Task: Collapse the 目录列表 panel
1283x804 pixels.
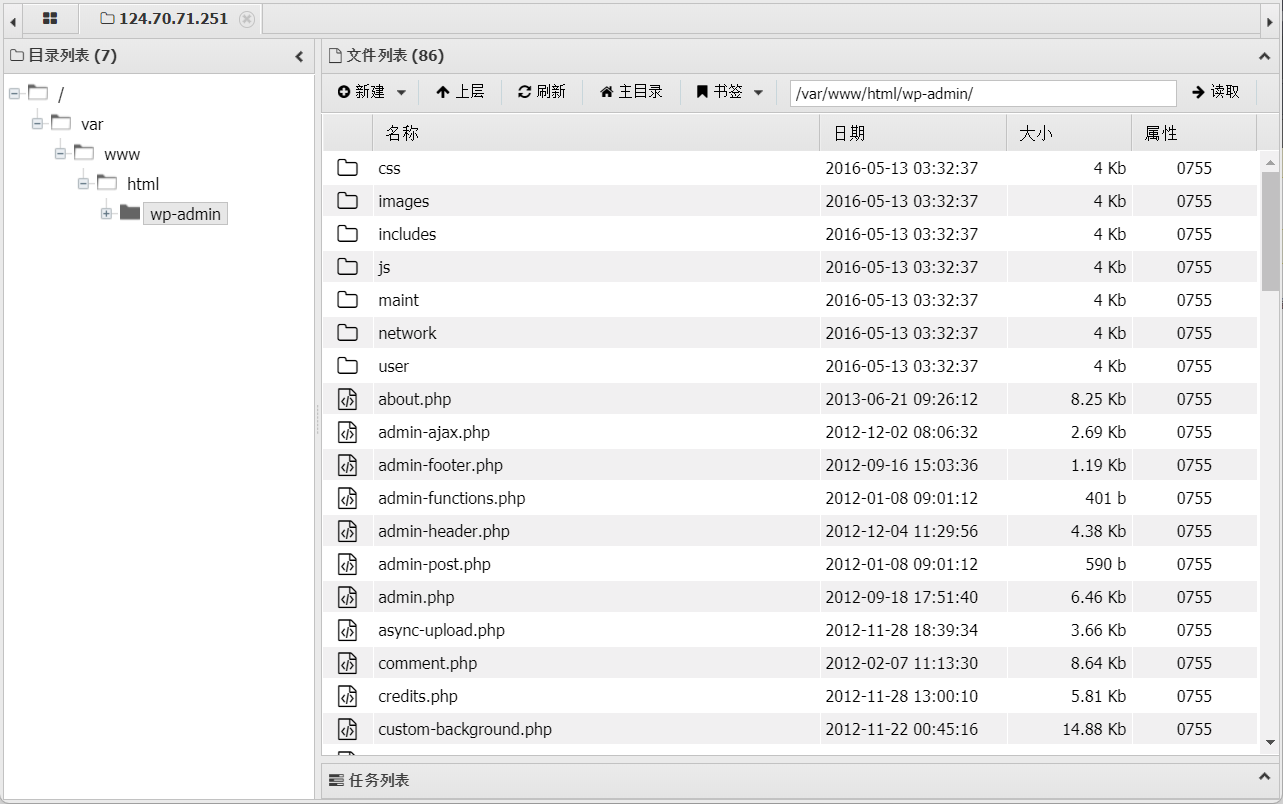Action: click(298, 56)
